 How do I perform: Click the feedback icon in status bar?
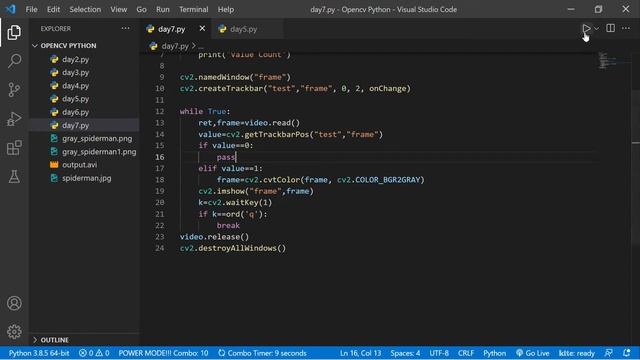[x=609, y=353]
